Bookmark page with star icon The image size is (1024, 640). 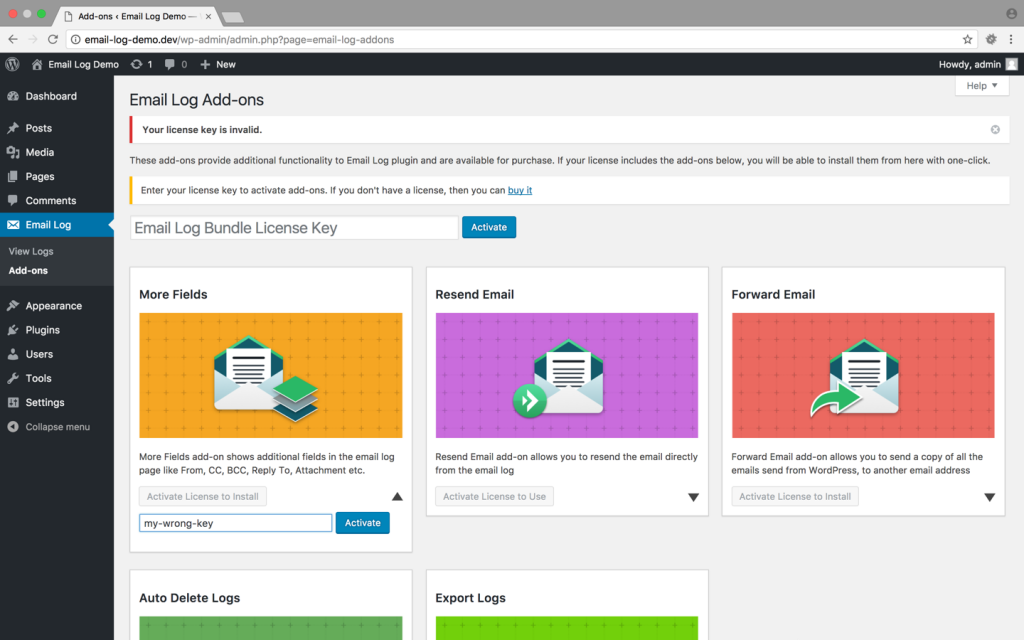[967, 39]
